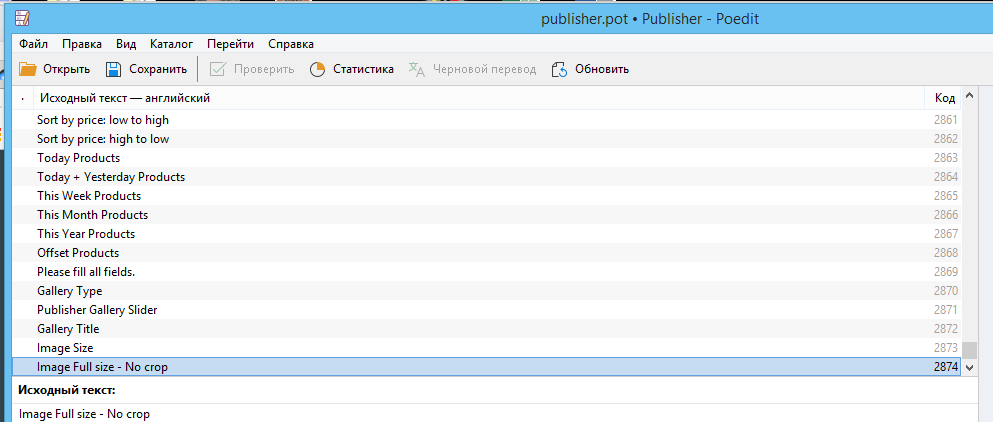Click the scrollbar up arrow
Viewport: 993px width, 422px height.
968,96
